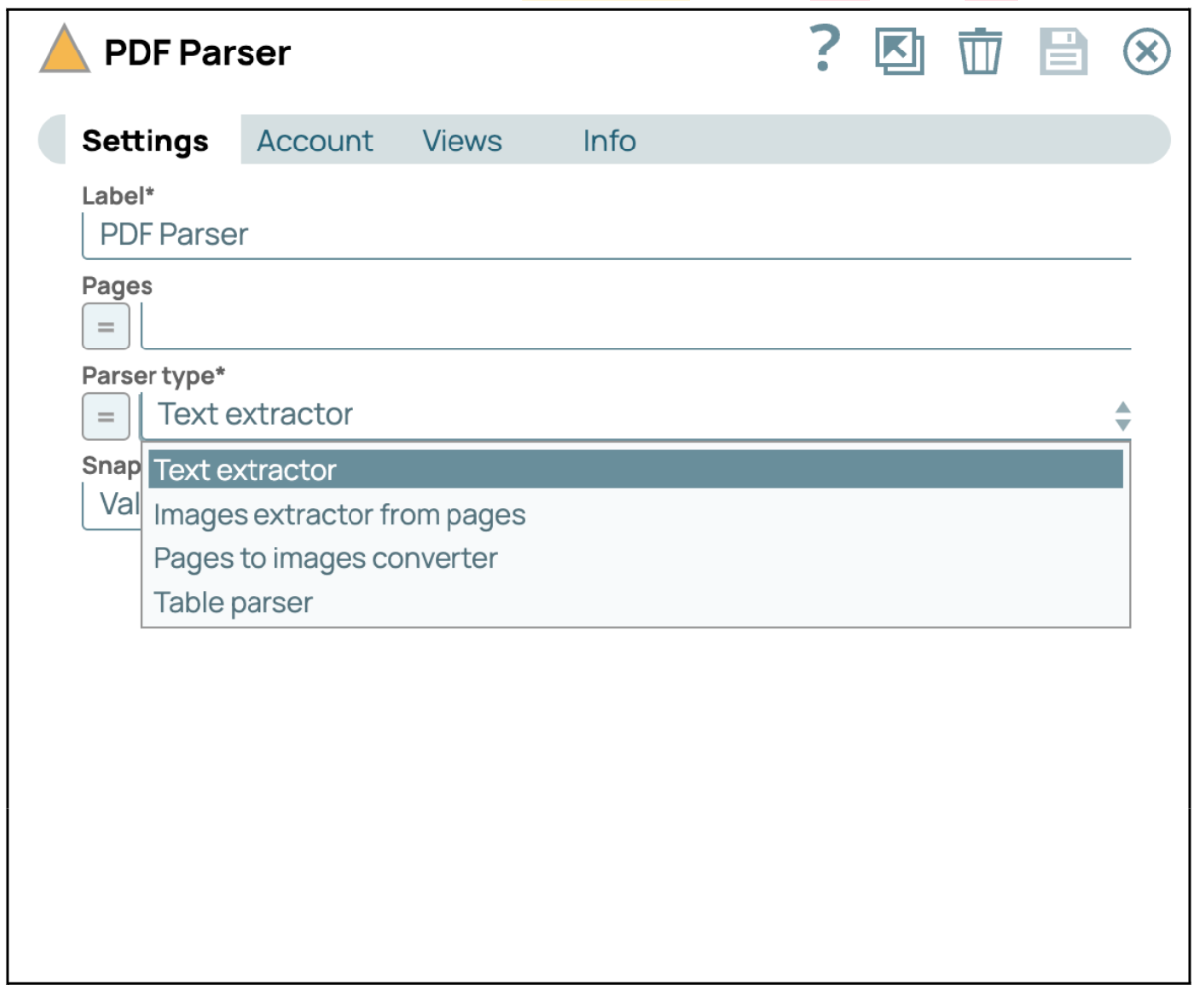Viewport: 1204px width, 994px height.
Task: Click the save floppy disk icon
Action: pos(1063,51)
